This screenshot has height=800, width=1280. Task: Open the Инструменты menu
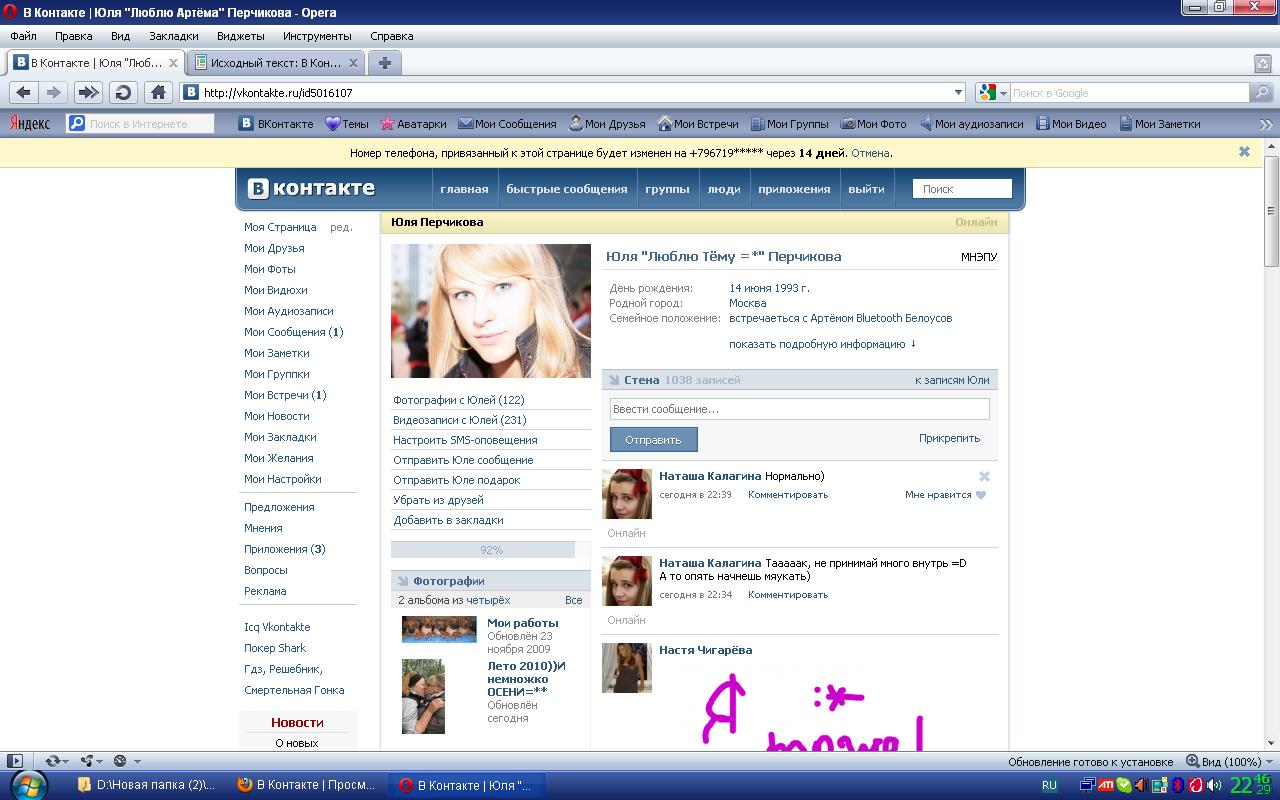[x=317, y=36]
